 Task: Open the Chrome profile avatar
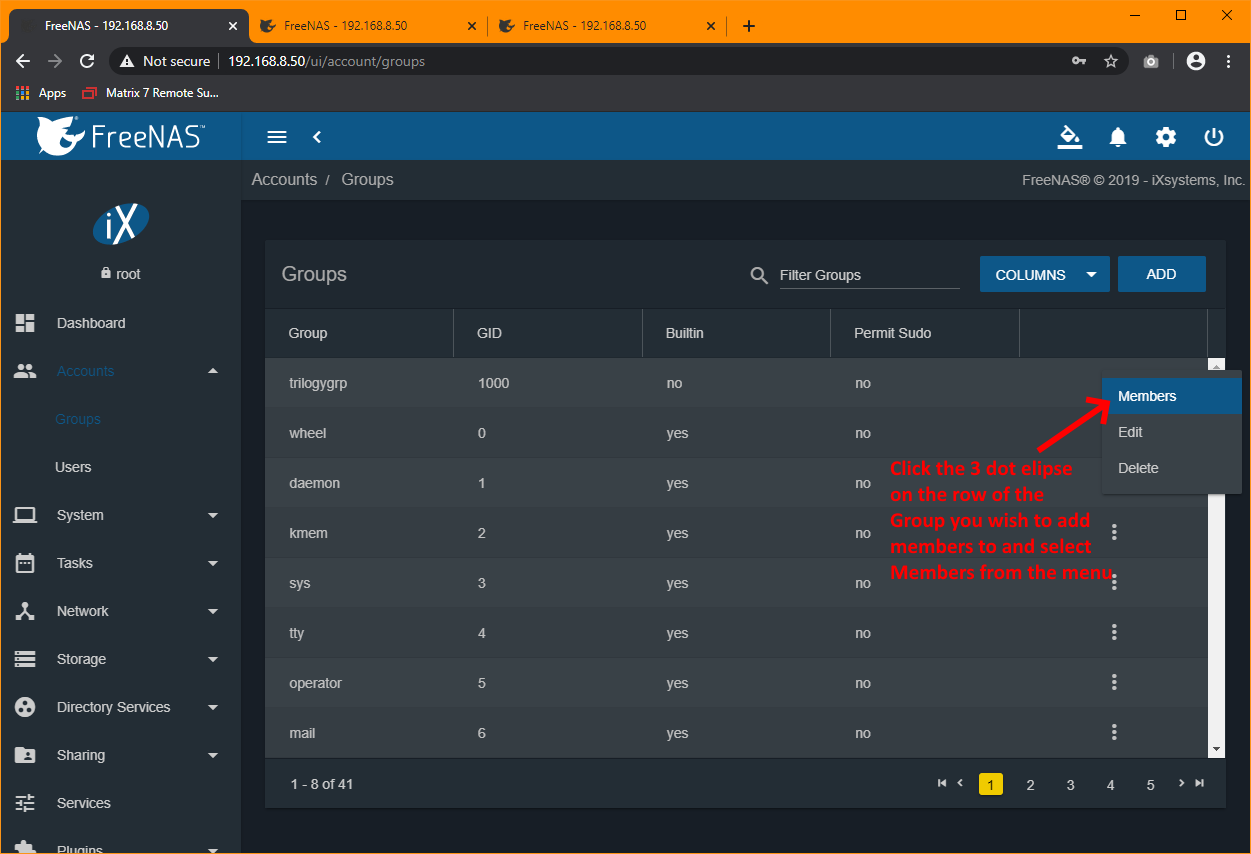(1195, 61)
